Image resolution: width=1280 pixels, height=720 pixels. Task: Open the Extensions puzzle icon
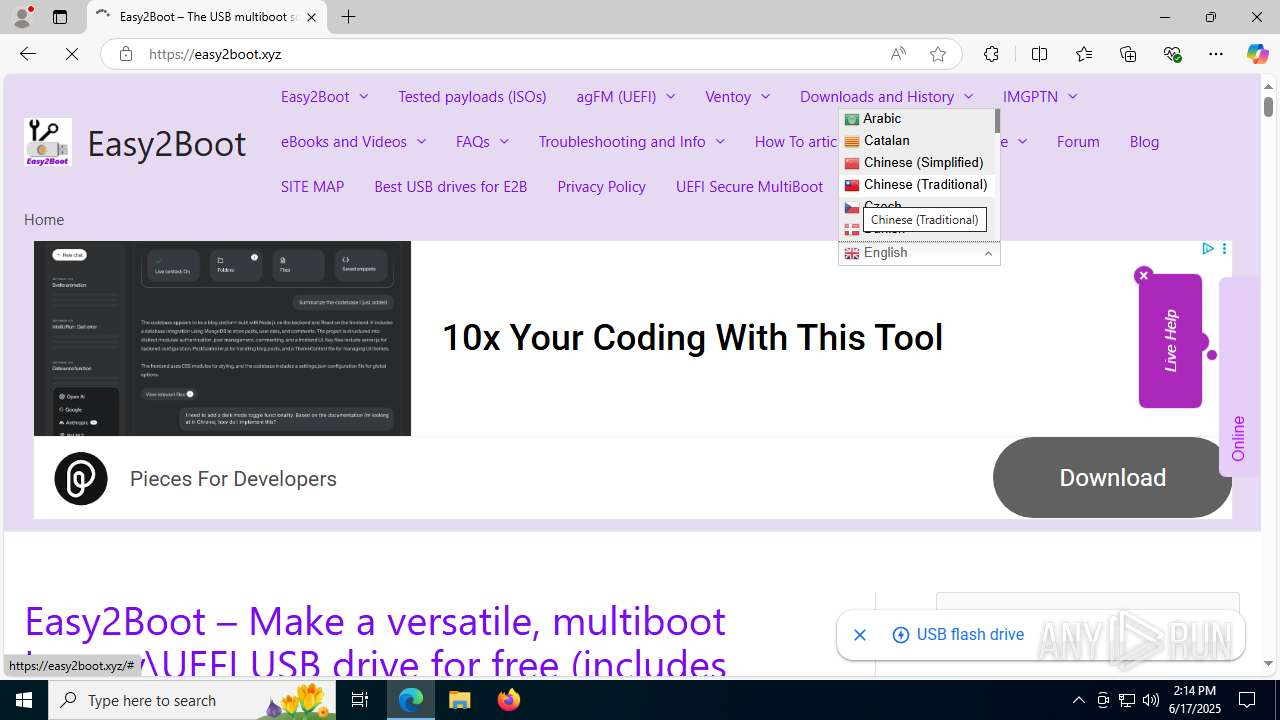[991, 54]
